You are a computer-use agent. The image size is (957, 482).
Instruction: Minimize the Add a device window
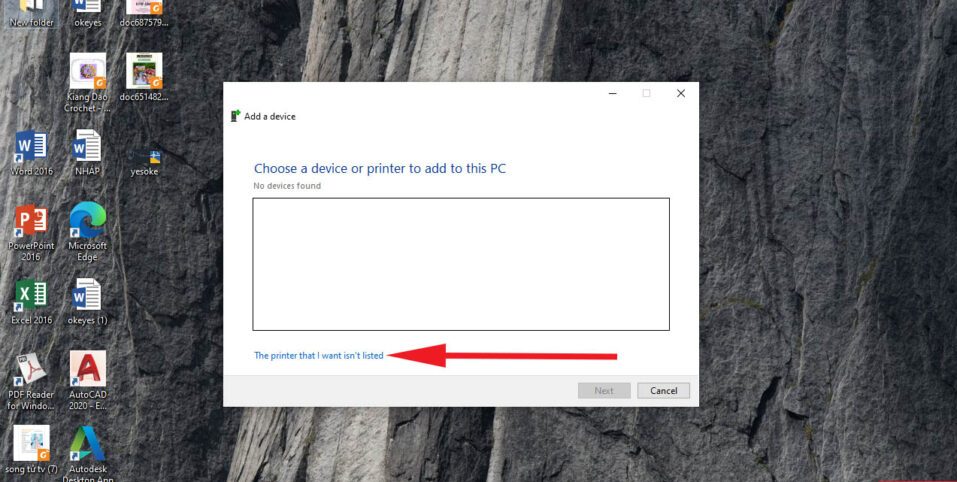[x=613, y=93]
